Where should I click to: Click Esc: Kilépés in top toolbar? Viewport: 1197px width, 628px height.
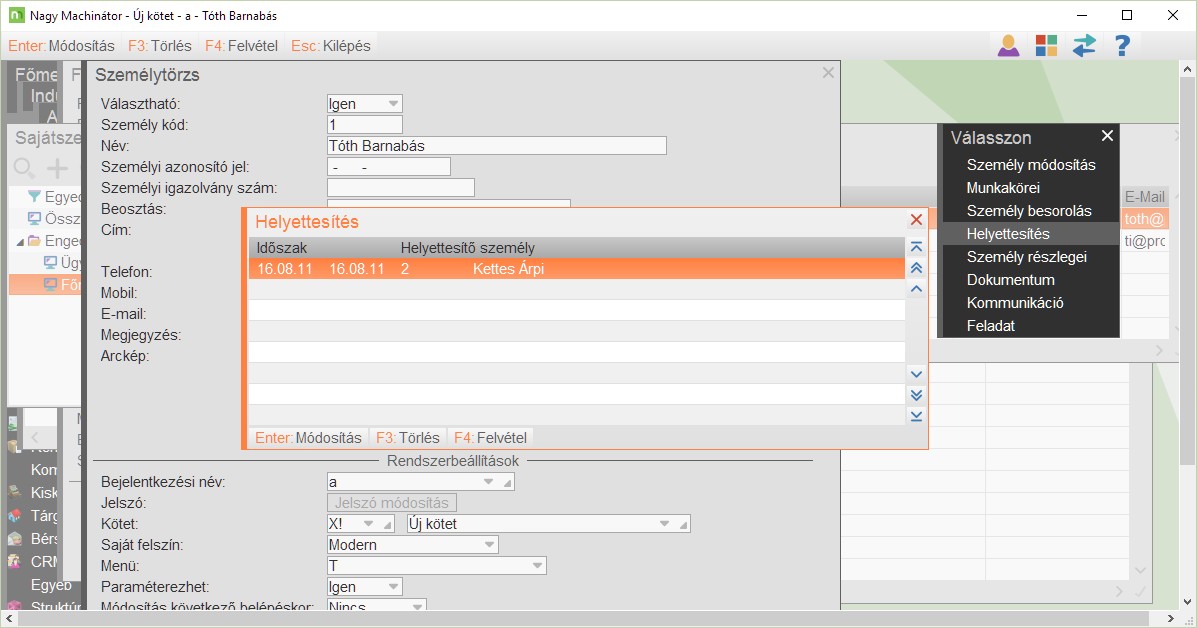pos(331,46)
